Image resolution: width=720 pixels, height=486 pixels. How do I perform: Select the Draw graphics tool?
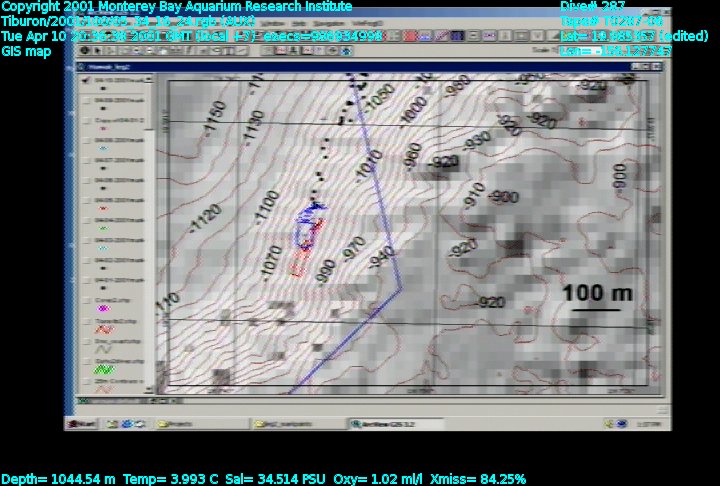pos(242,51)
